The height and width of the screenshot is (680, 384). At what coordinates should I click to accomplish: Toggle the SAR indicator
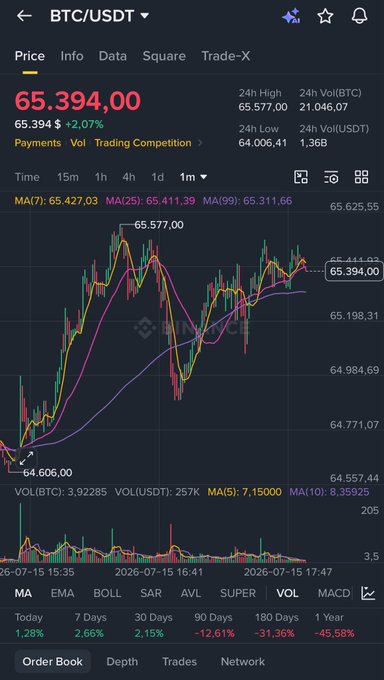[x=151, y=593]
